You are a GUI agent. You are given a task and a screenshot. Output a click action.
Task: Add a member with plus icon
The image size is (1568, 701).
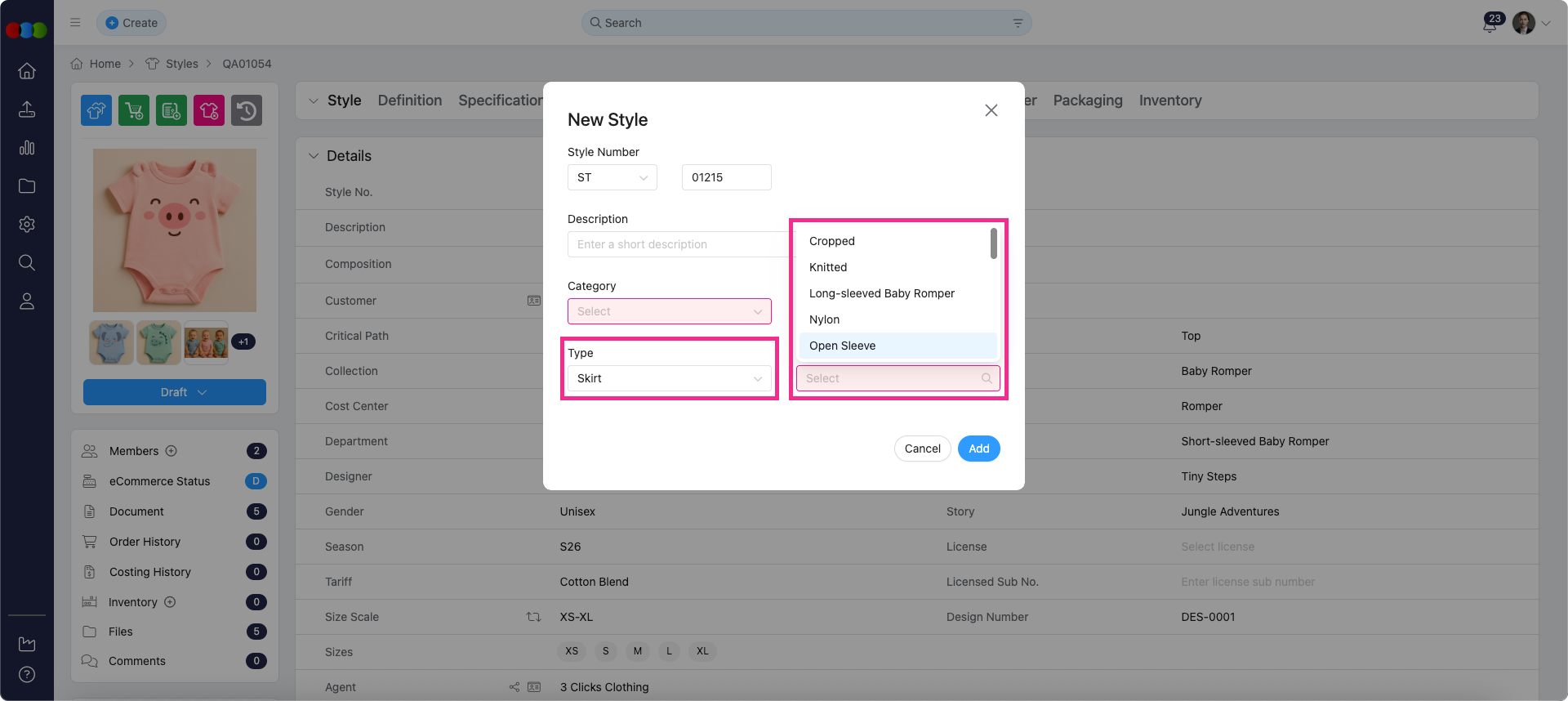point(171,451)
